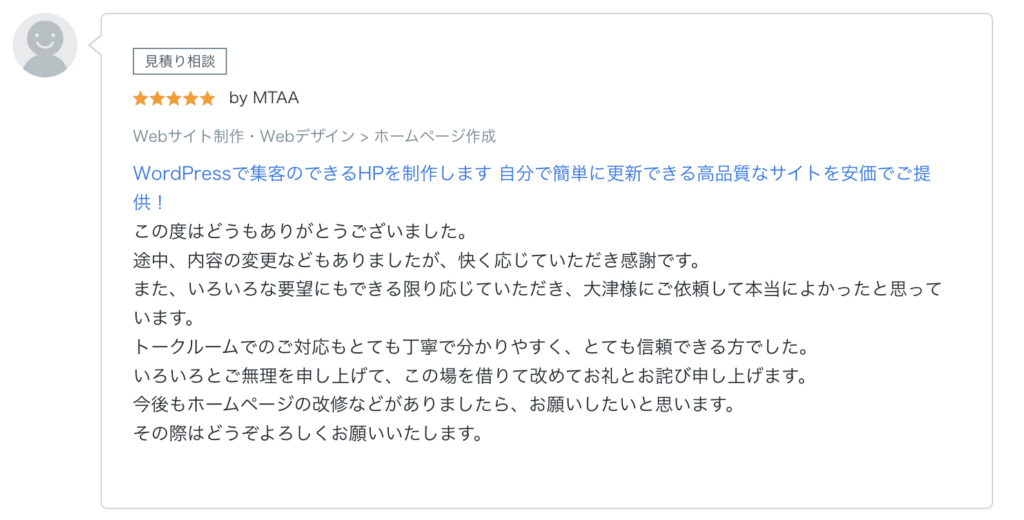Open the ホームページ作成 subcategory breadcrumb
This screenshot has width=1024, height=520.
(x=435, y=136)
